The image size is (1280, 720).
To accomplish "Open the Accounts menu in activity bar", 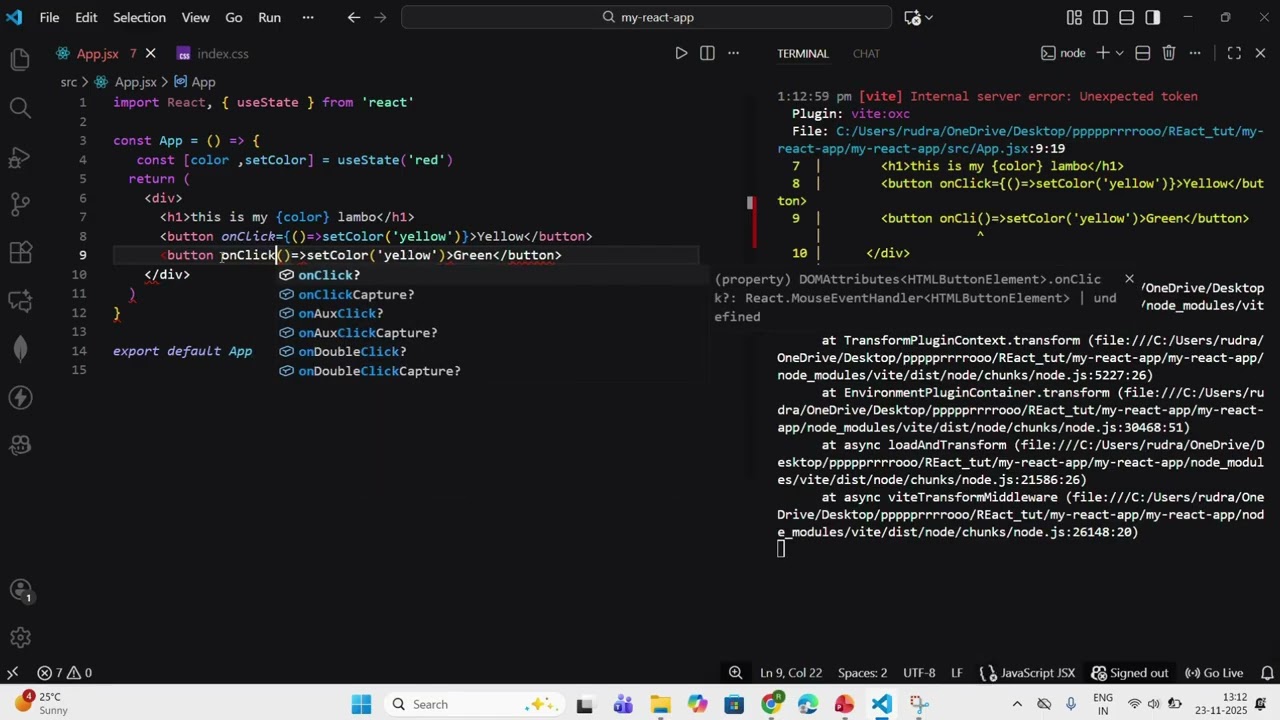I will pyautogui.click(x=20, y=591).
